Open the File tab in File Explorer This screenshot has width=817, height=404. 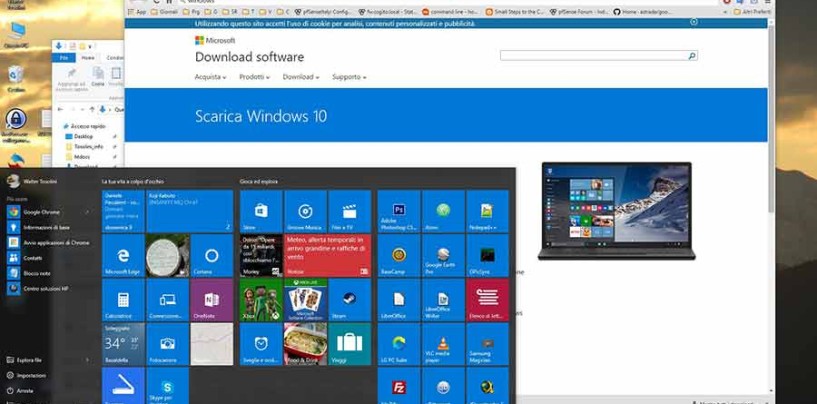tap(64, 58)
